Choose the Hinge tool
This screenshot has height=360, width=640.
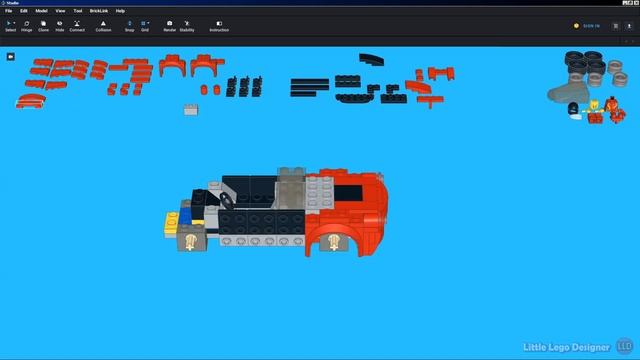click(27, 26)
